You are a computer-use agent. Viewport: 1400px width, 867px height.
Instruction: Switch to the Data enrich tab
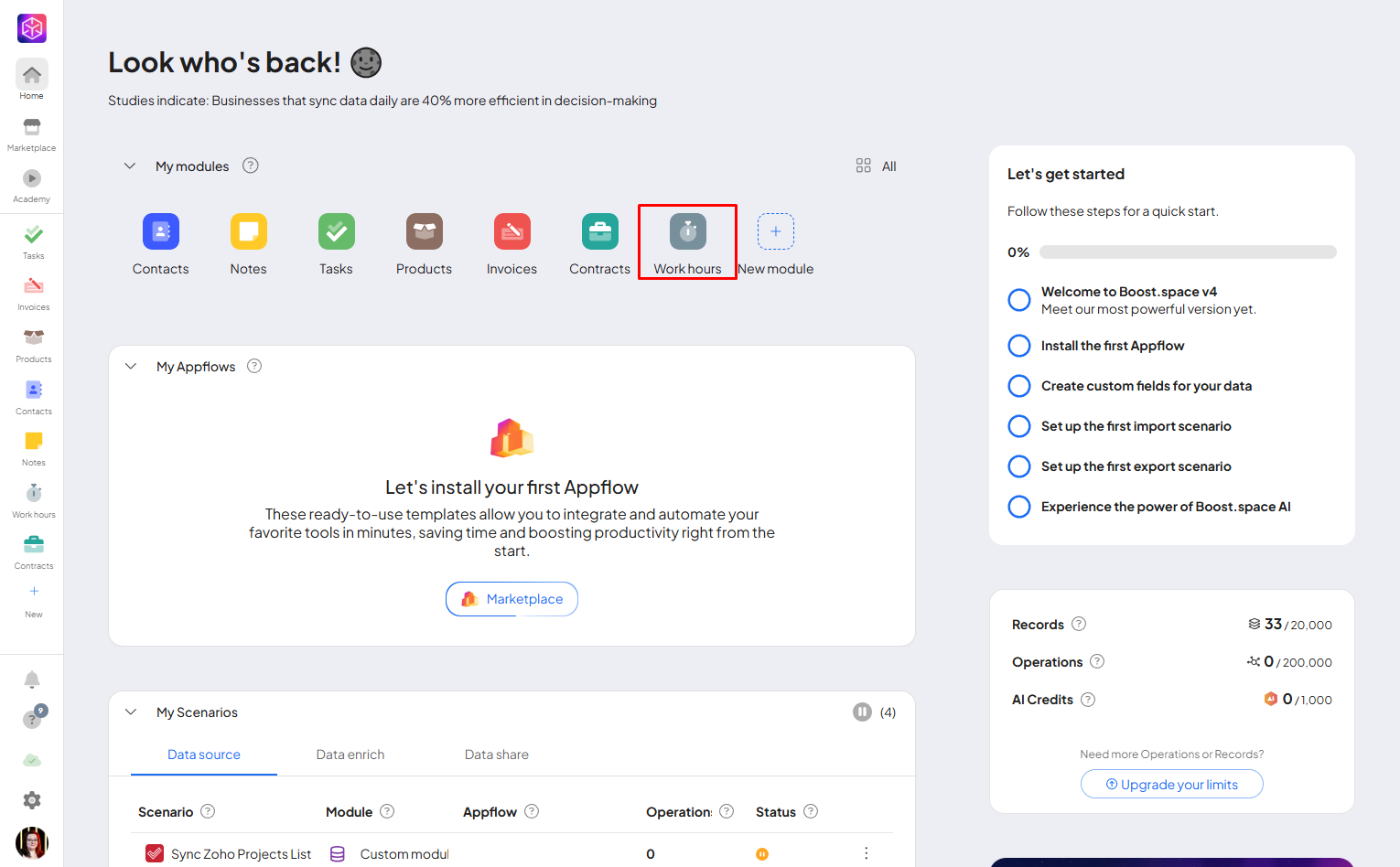pos(350,755)
